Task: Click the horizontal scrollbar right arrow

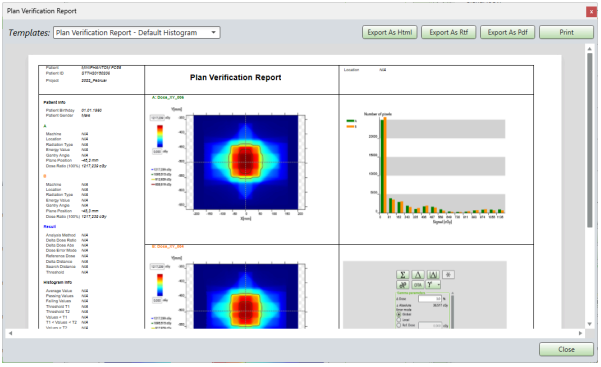Action: pos(580,333)
